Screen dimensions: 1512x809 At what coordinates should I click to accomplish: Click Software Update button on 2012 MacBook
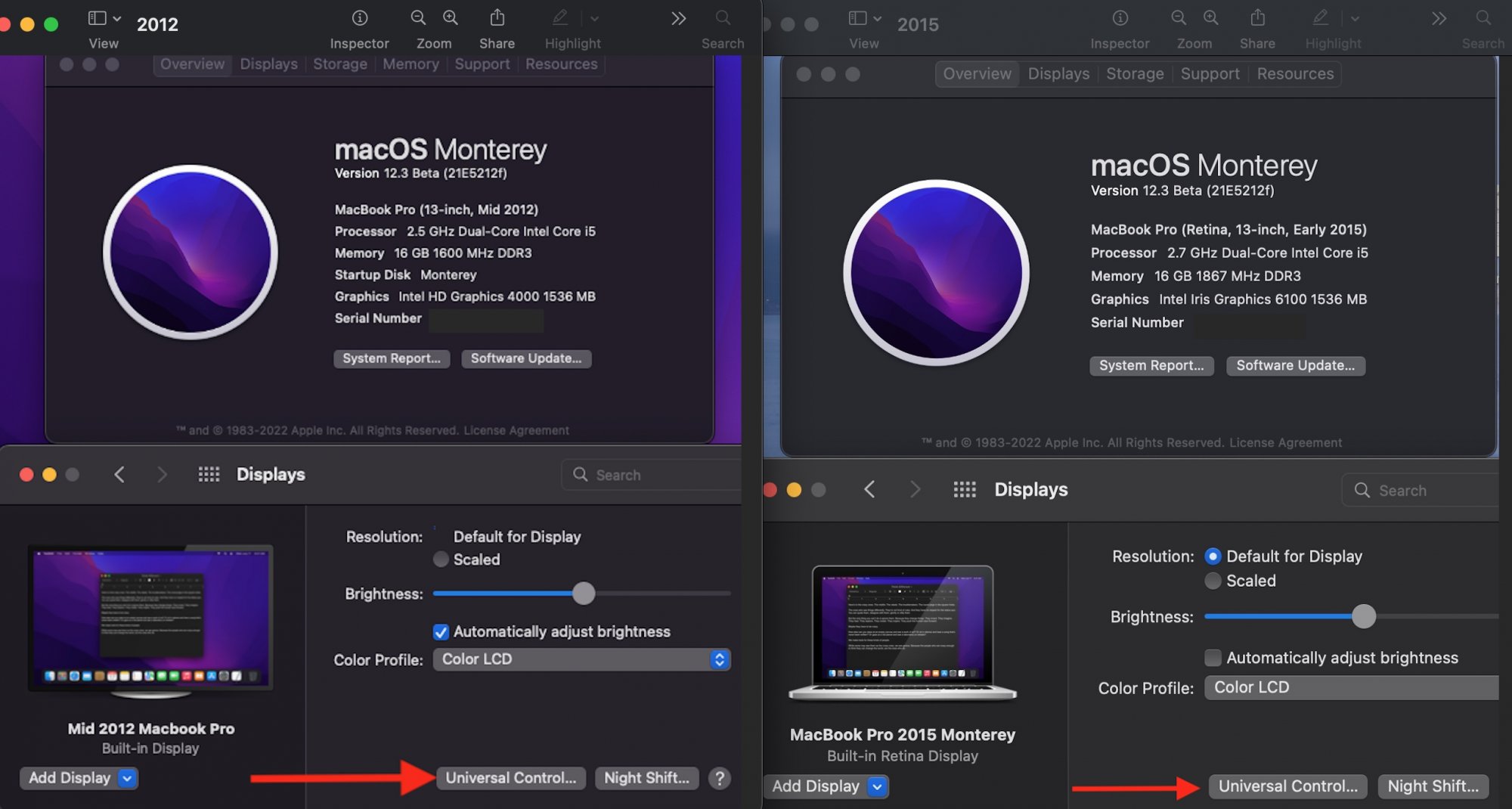point(526,358)
